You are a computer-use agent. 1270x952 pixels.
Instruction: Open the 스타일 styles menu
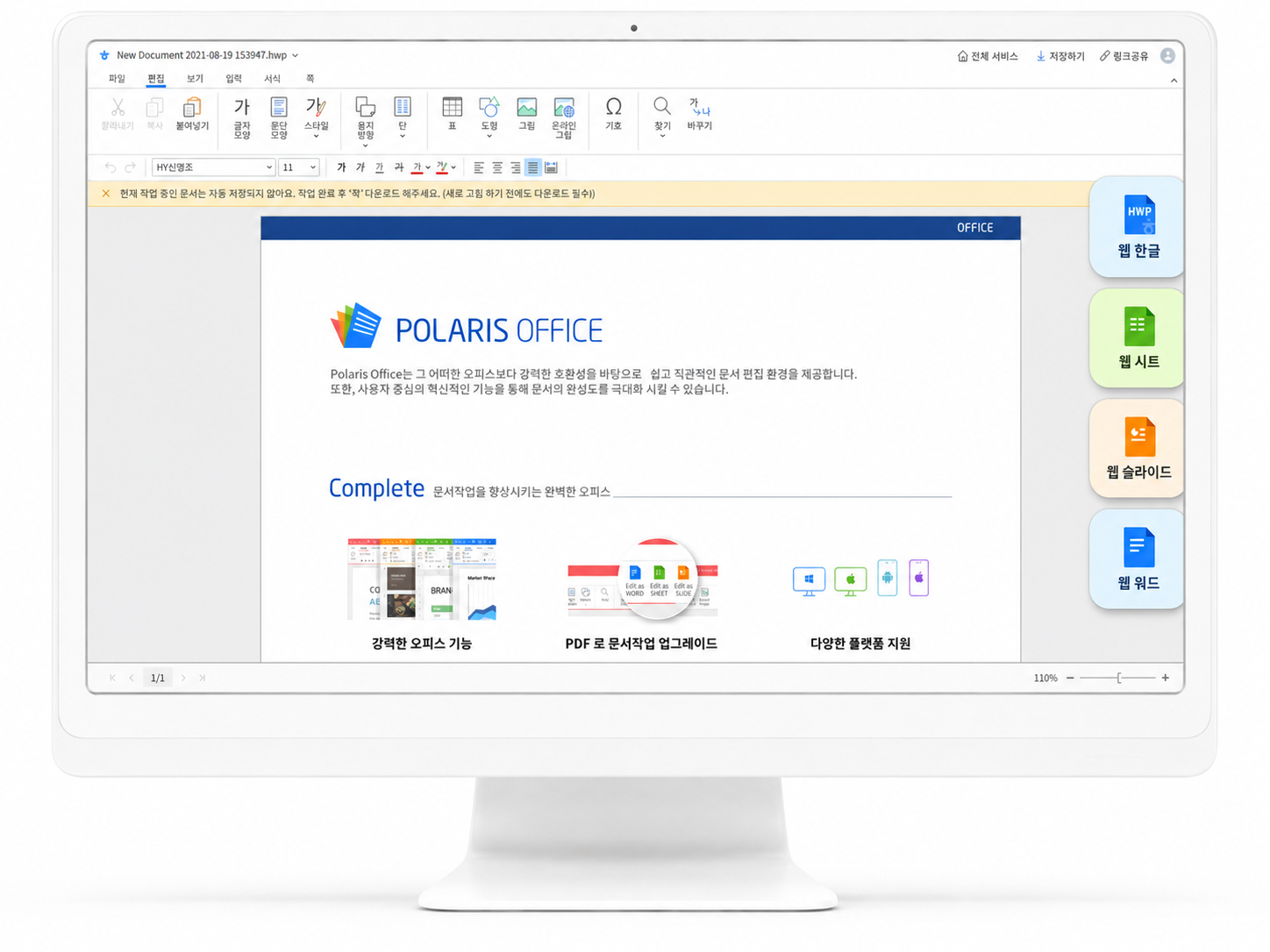point(317,117)
